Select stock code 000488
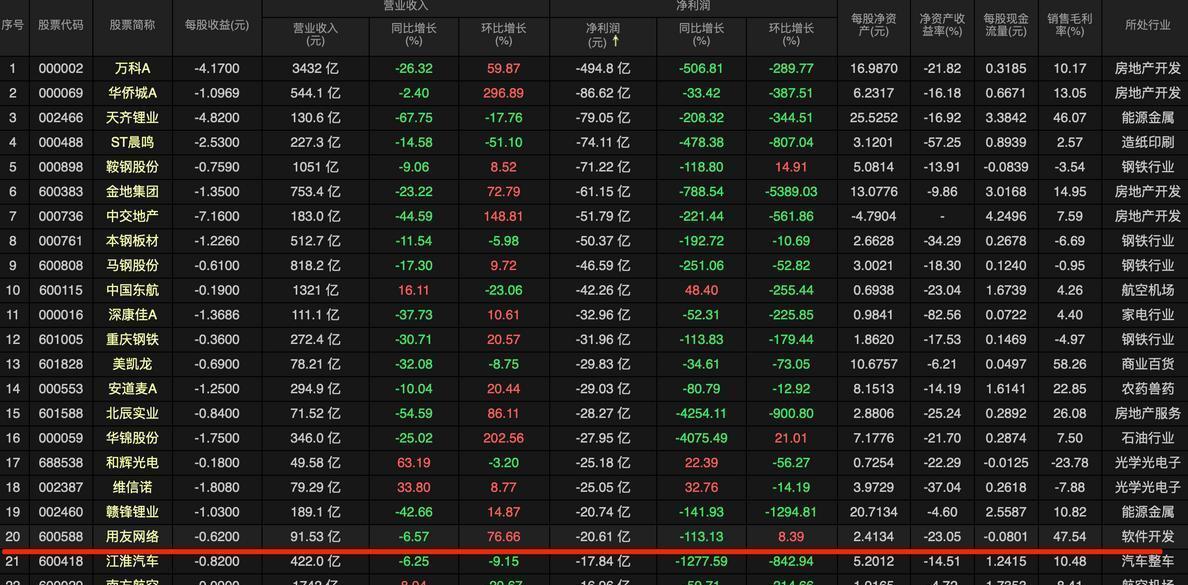This screenshot has height=585, width=1188. click(61, 142)
